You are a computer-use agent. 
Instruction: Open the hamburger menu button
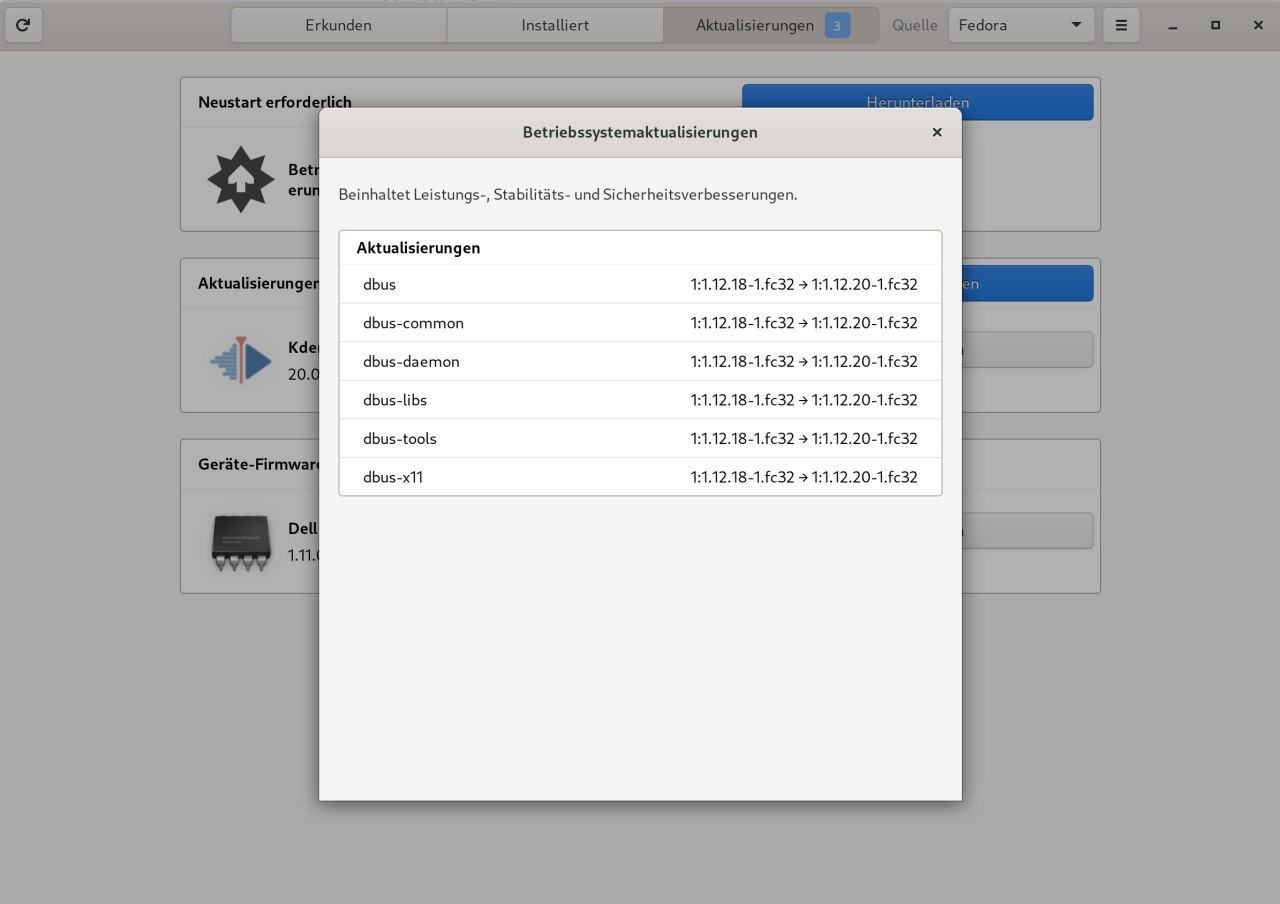point(1121,25)
